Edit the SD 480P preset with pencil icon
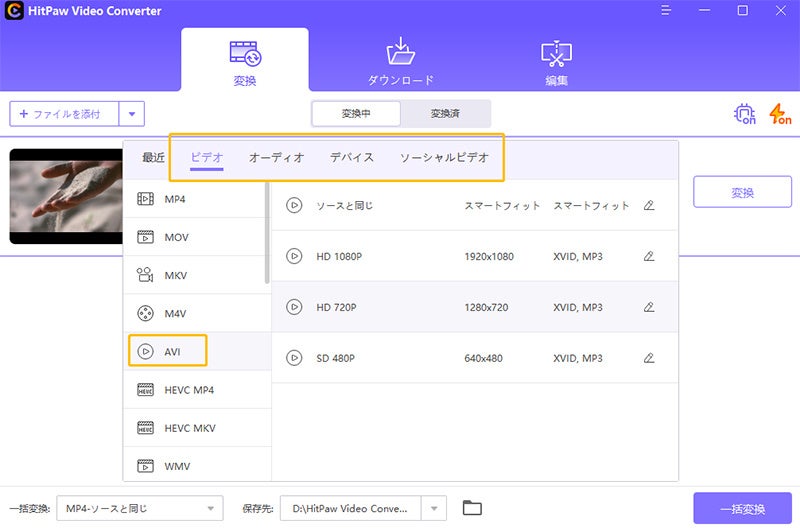This screenshot has width=800, height=528. coord(649,358)
